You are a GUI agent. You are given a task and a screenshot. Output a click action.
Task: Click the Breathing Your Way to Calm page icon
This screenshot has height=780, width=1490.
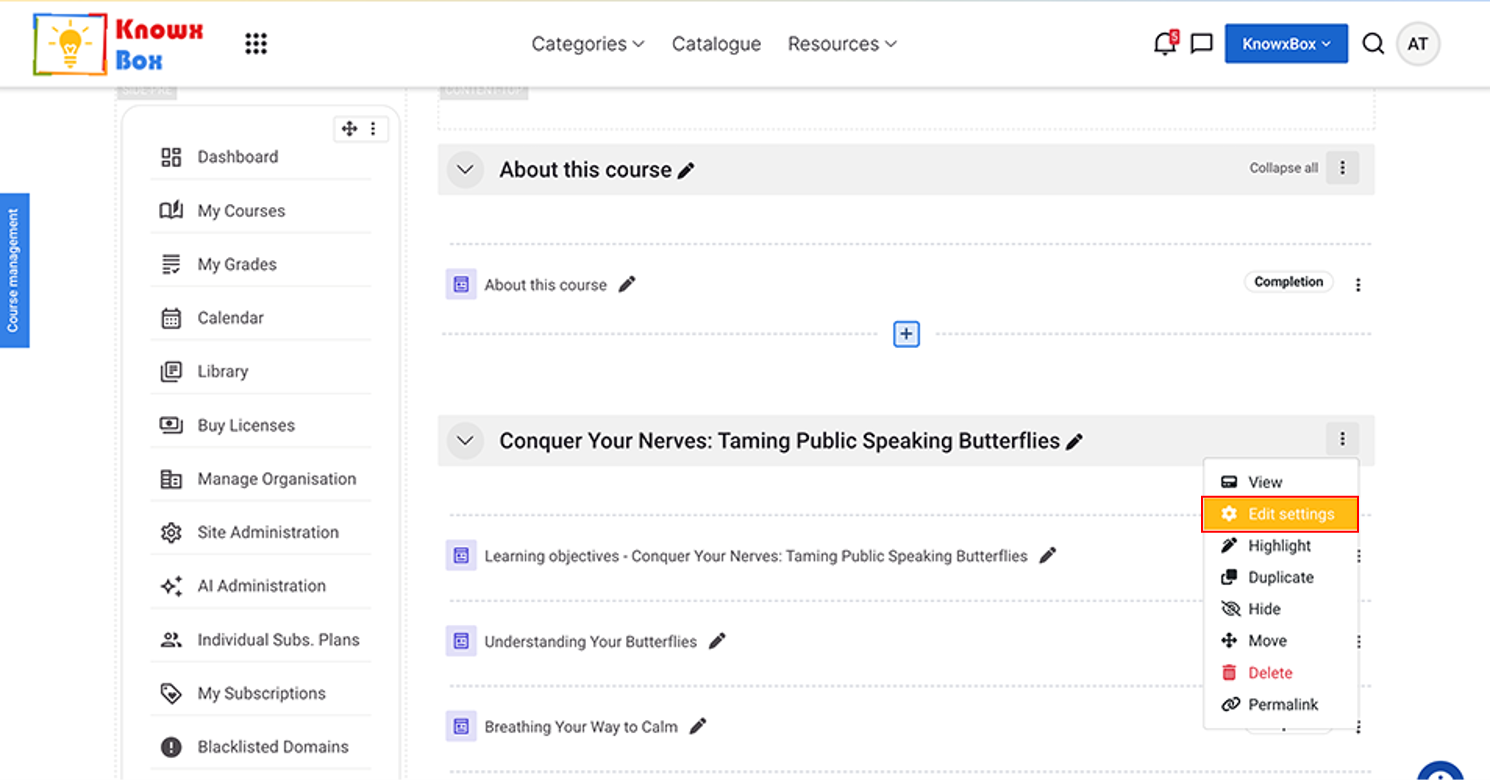click(461, 727)
